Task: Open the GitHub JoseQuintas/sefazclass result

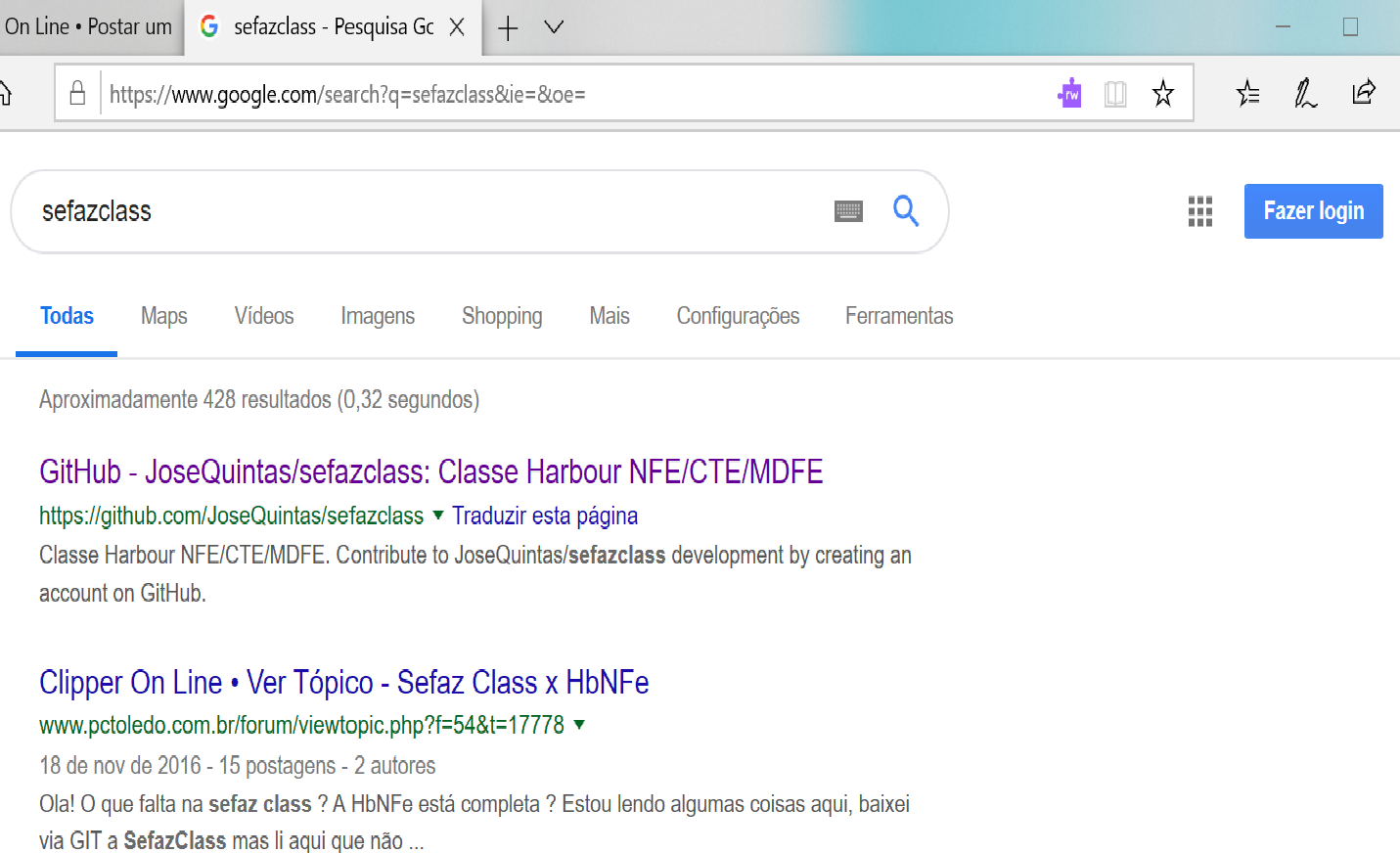Action: pyautogui.click(x=430, y=471)
